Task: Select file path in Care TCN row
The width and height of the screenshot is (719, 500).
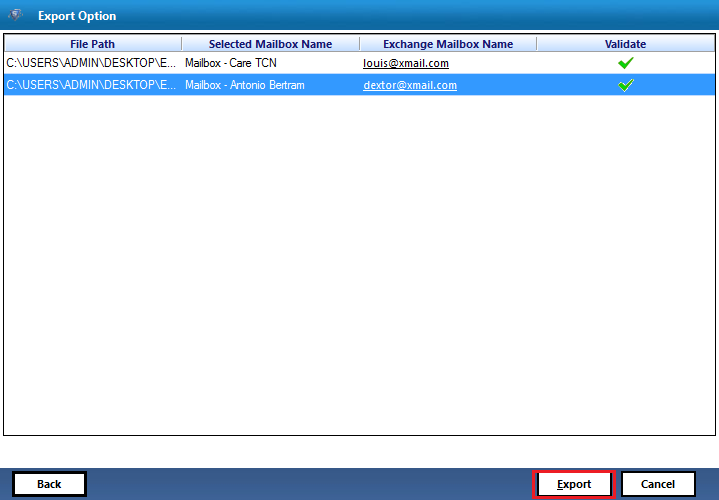Action: point(91,63)
